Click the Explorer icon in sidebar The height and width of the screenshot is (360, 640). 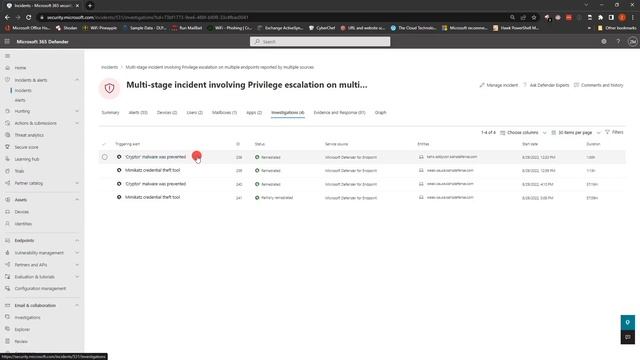point(7,329)
